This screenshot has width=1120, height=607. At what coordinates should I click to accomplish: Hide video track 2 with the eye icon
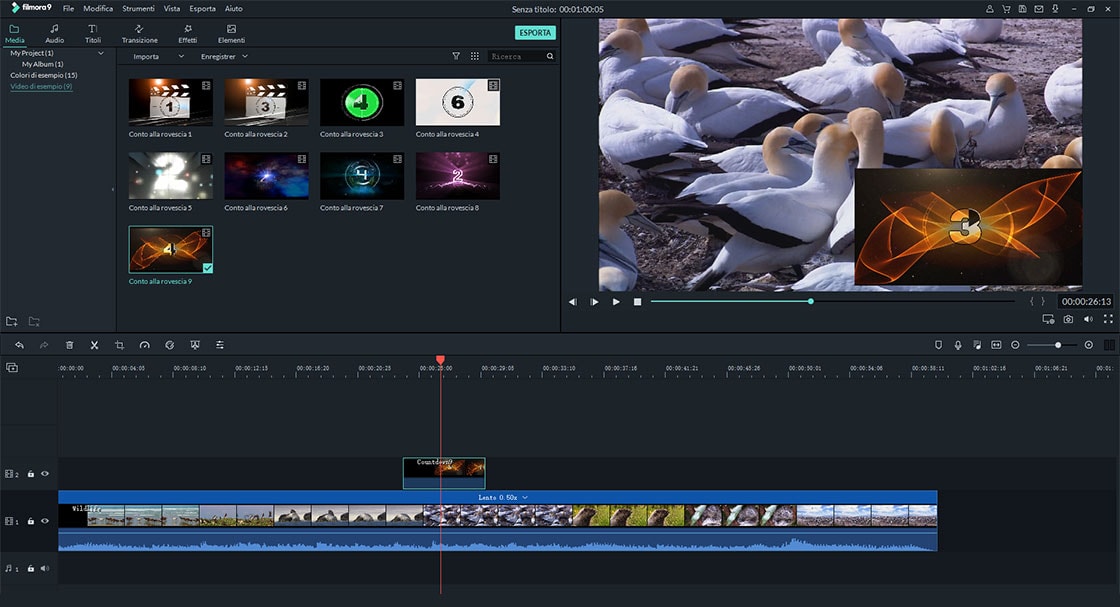(x=45, y=473)
